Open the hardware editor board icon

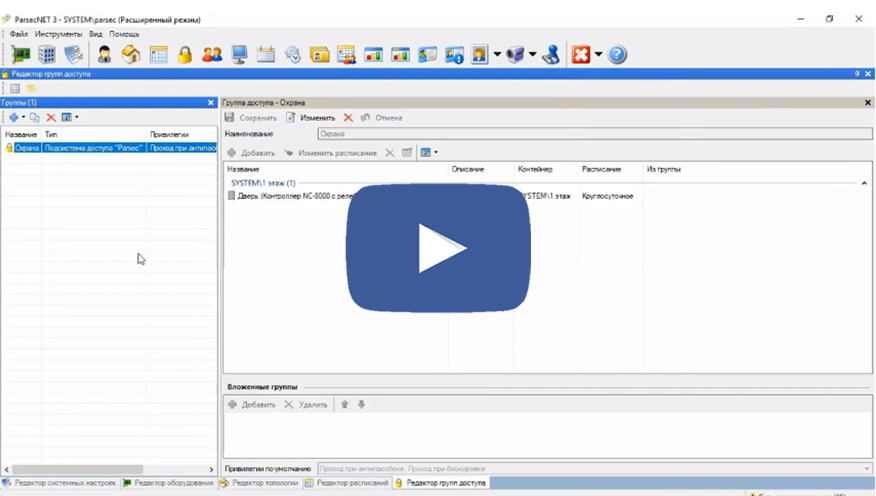point(21,55)
